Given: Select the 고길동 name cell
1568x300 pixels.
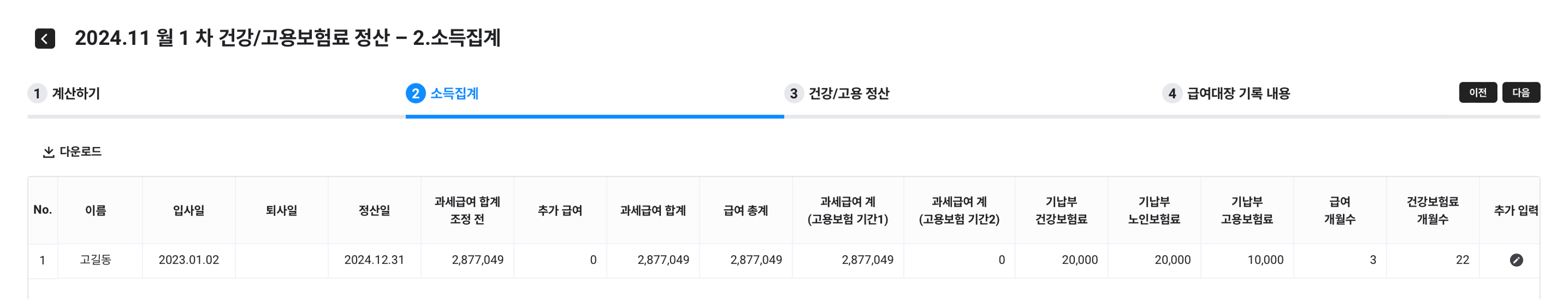Looking at the screenshot, I should (x=95, y=260).
